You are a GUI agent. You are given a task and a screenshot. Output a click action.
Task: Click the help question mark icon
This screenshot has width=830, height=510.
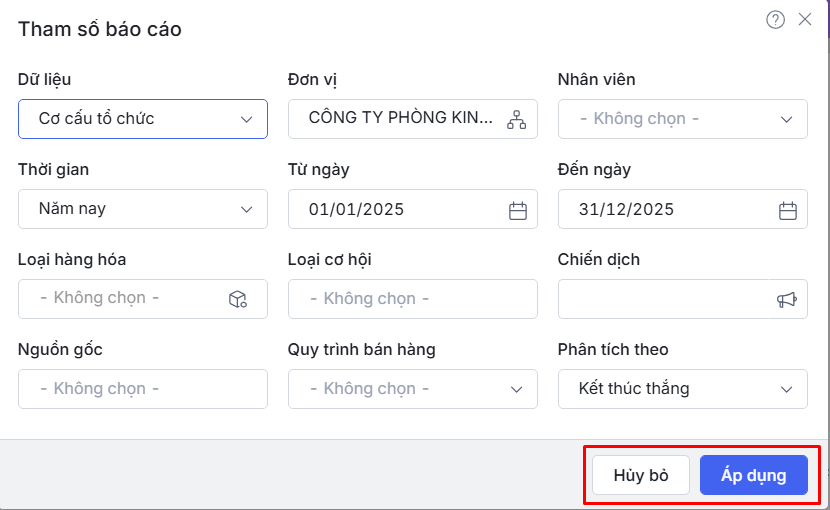pos(775,20)
